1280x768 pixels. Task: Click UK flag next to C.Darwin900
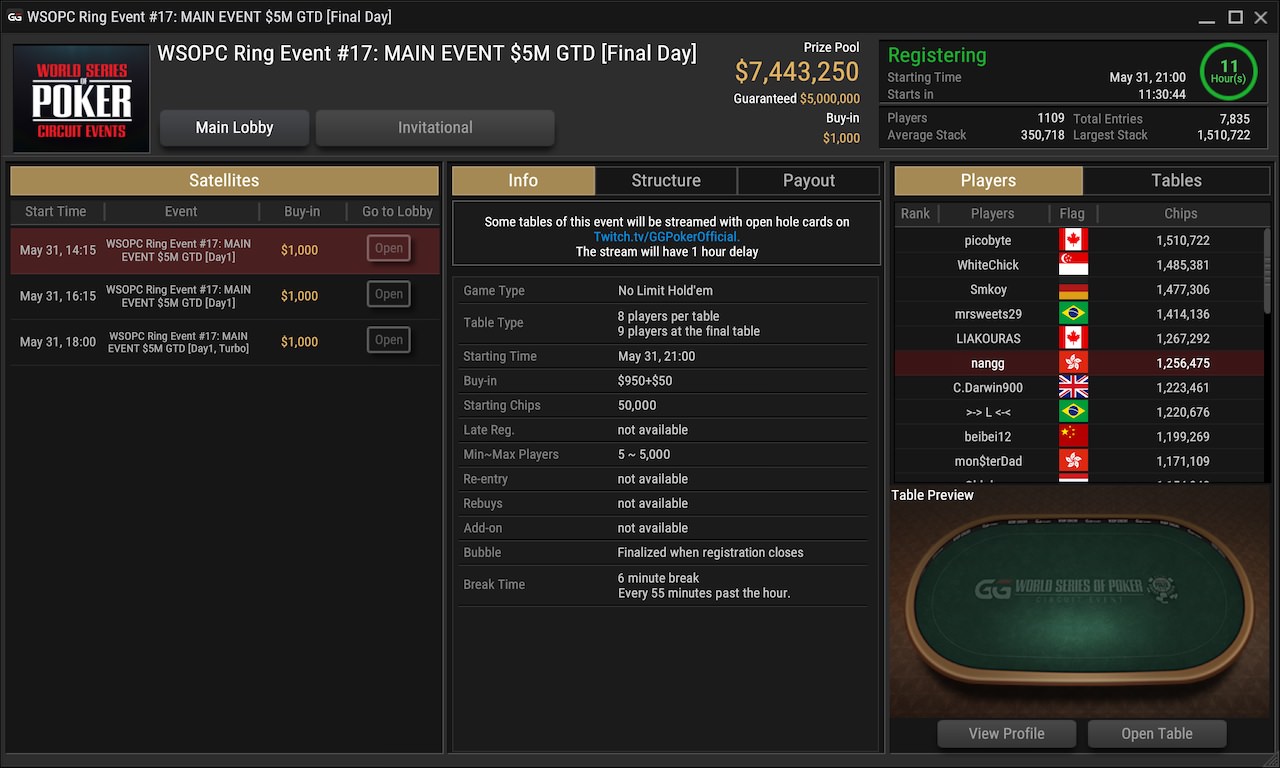pyautogui.click(x=1073, y=387)
